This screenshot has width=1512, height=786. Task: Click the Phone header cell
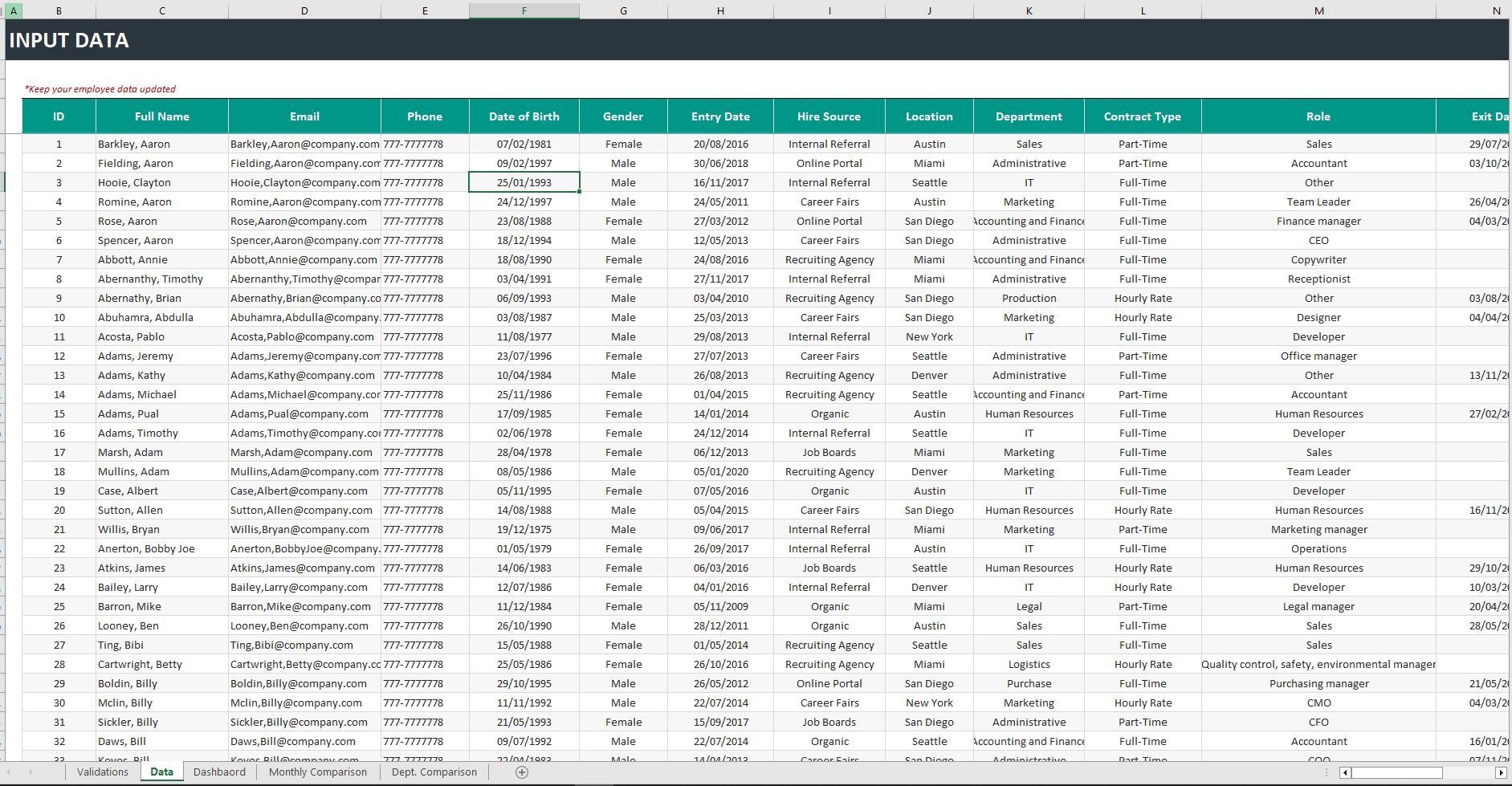coord(425,116)
